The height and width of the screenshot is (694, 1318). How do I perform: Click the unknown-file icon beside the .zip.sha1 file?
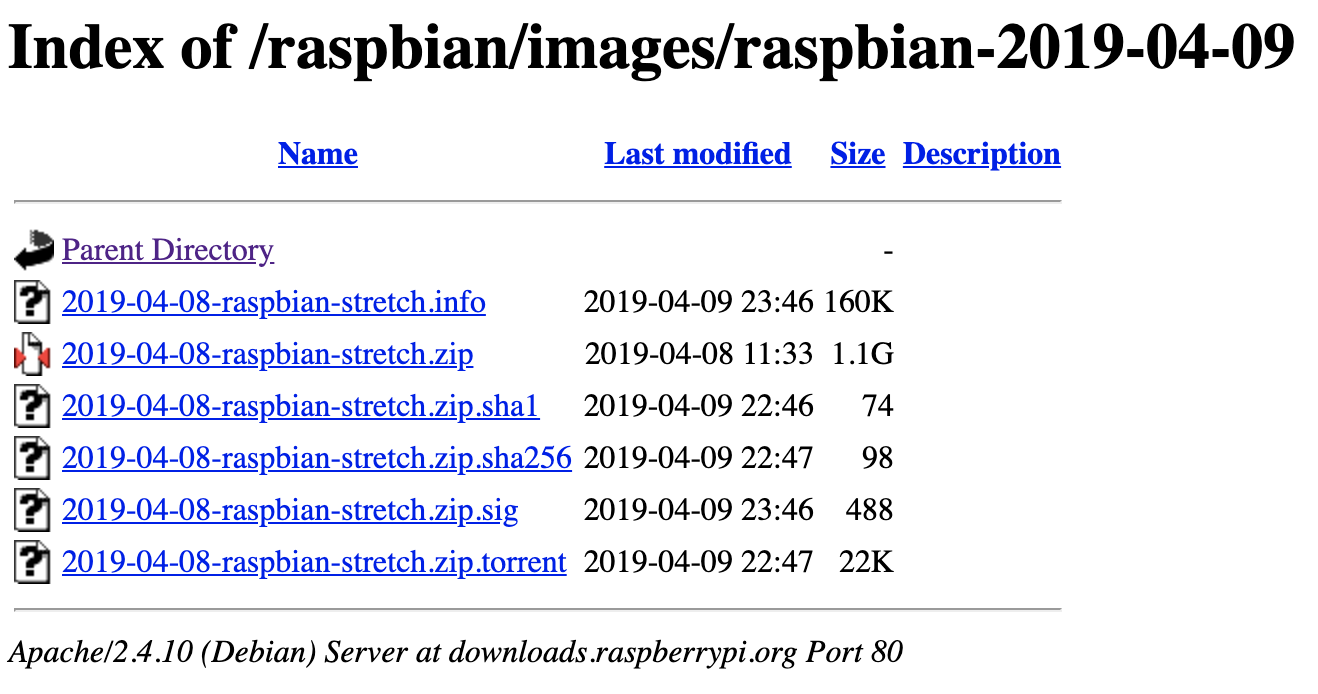pos(33,406)
